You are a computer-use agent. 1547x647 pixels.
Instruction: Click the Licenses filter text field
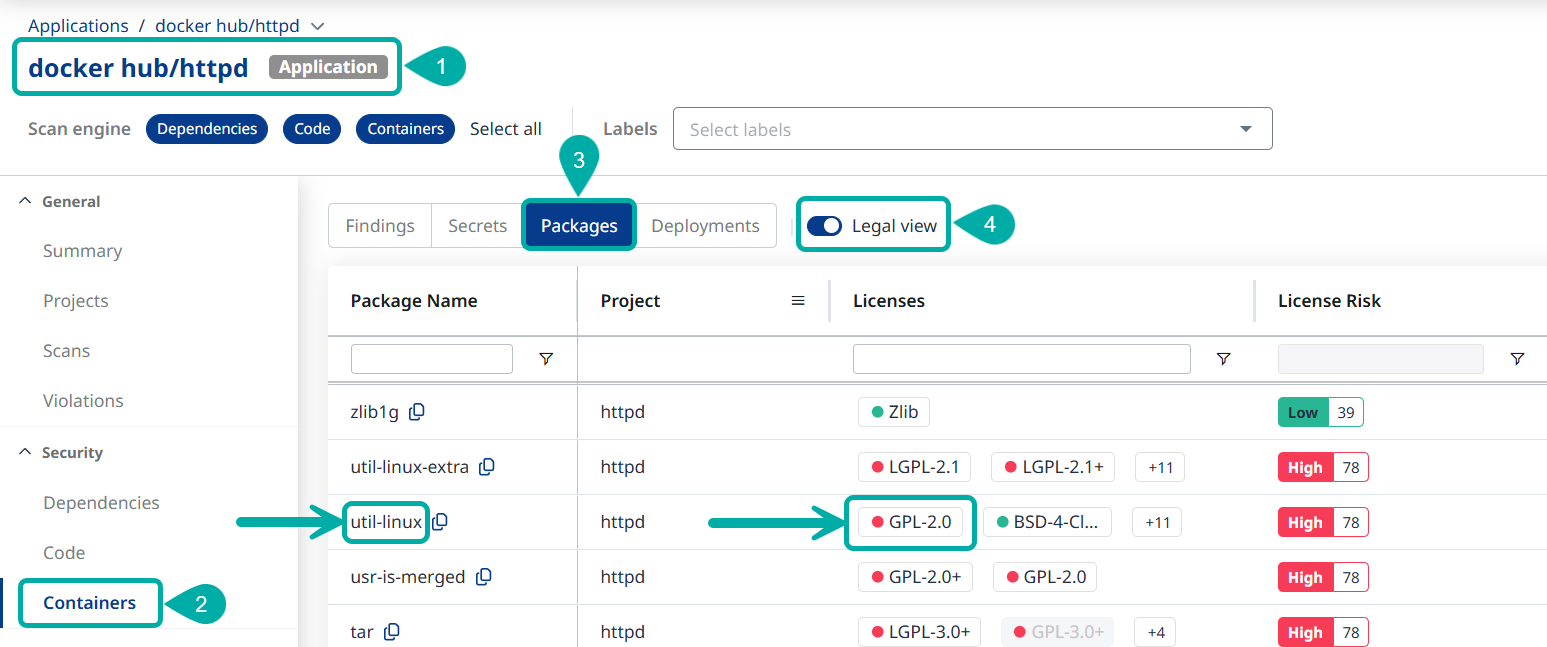pos(1021,359)
